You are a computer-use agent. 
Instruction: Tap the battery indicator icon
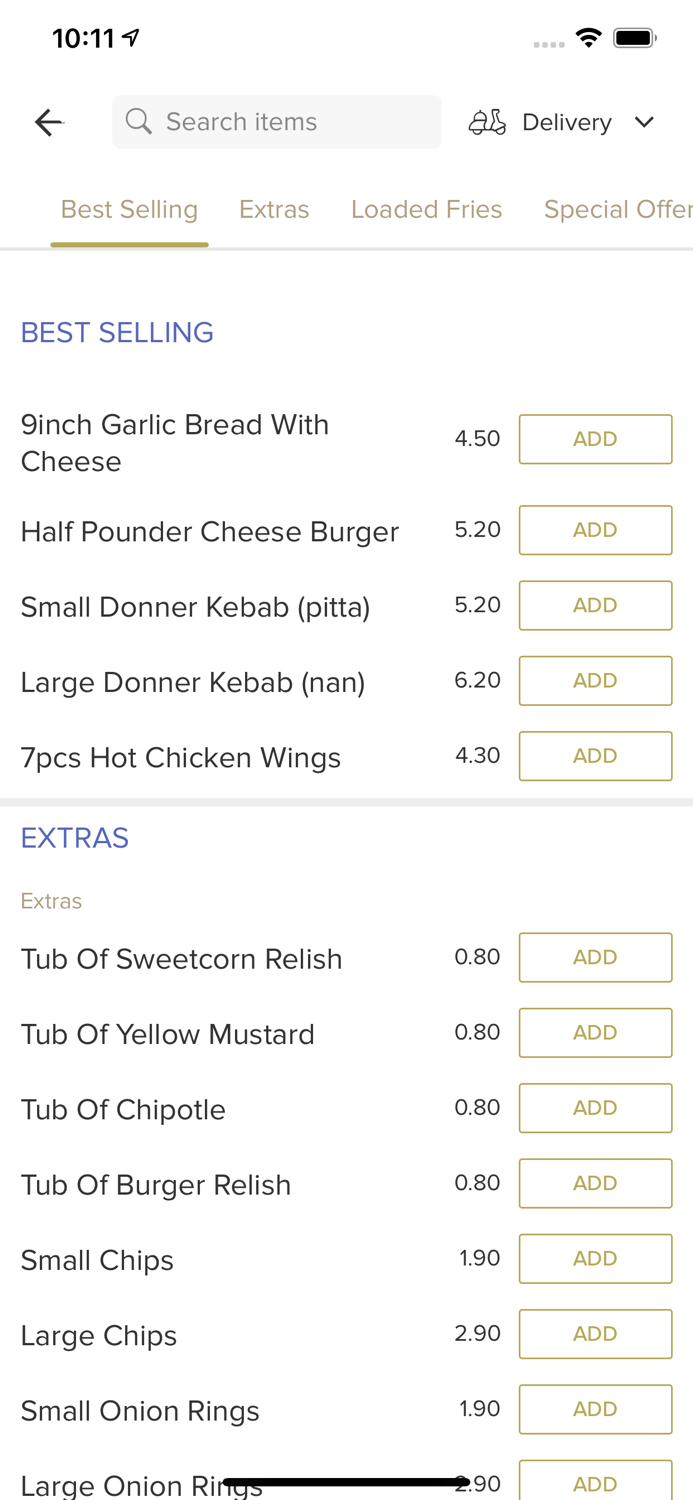(634, 35)
